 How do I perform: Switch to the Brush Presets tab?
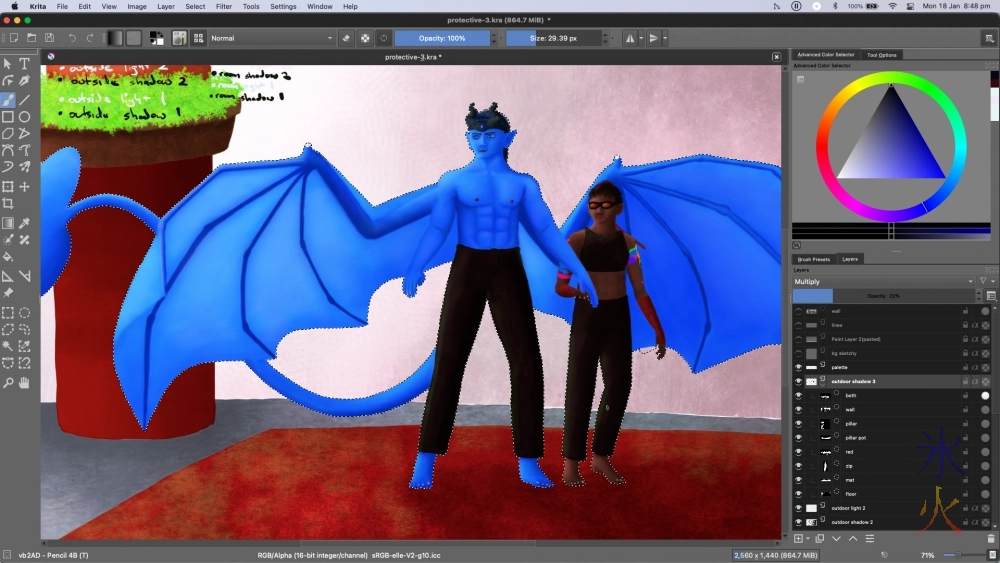(x=814, y=259)
